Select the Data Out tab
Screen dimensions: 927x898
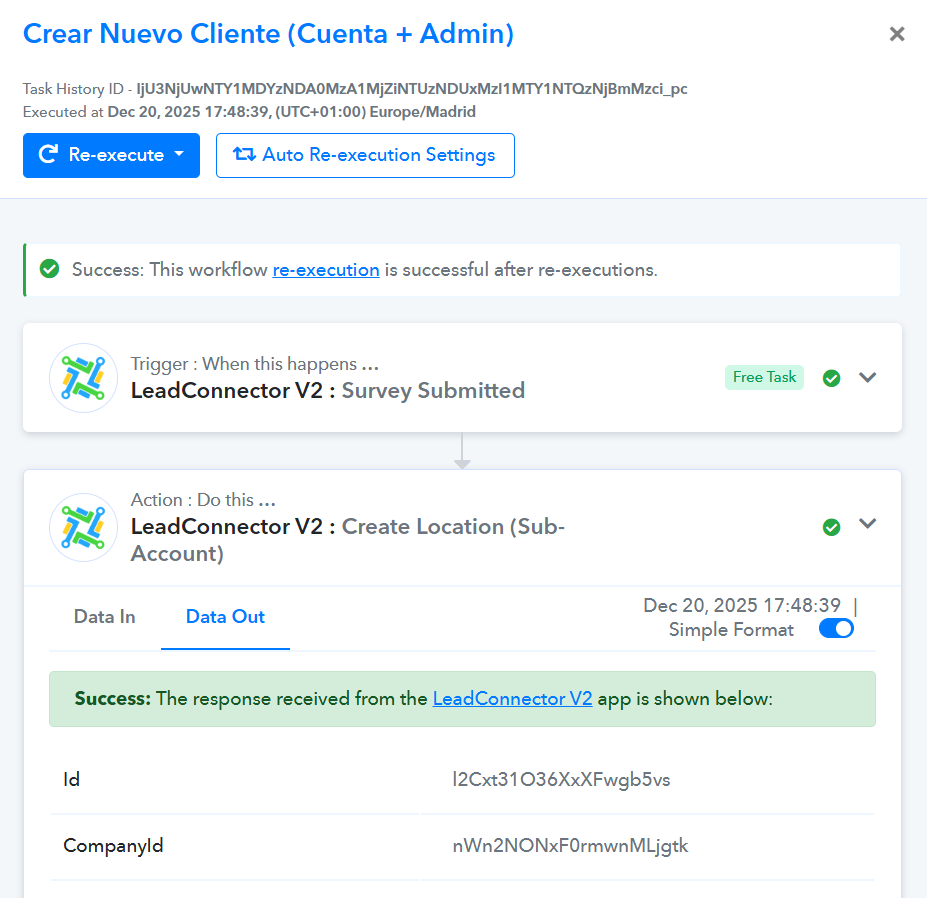coord(225,617)
